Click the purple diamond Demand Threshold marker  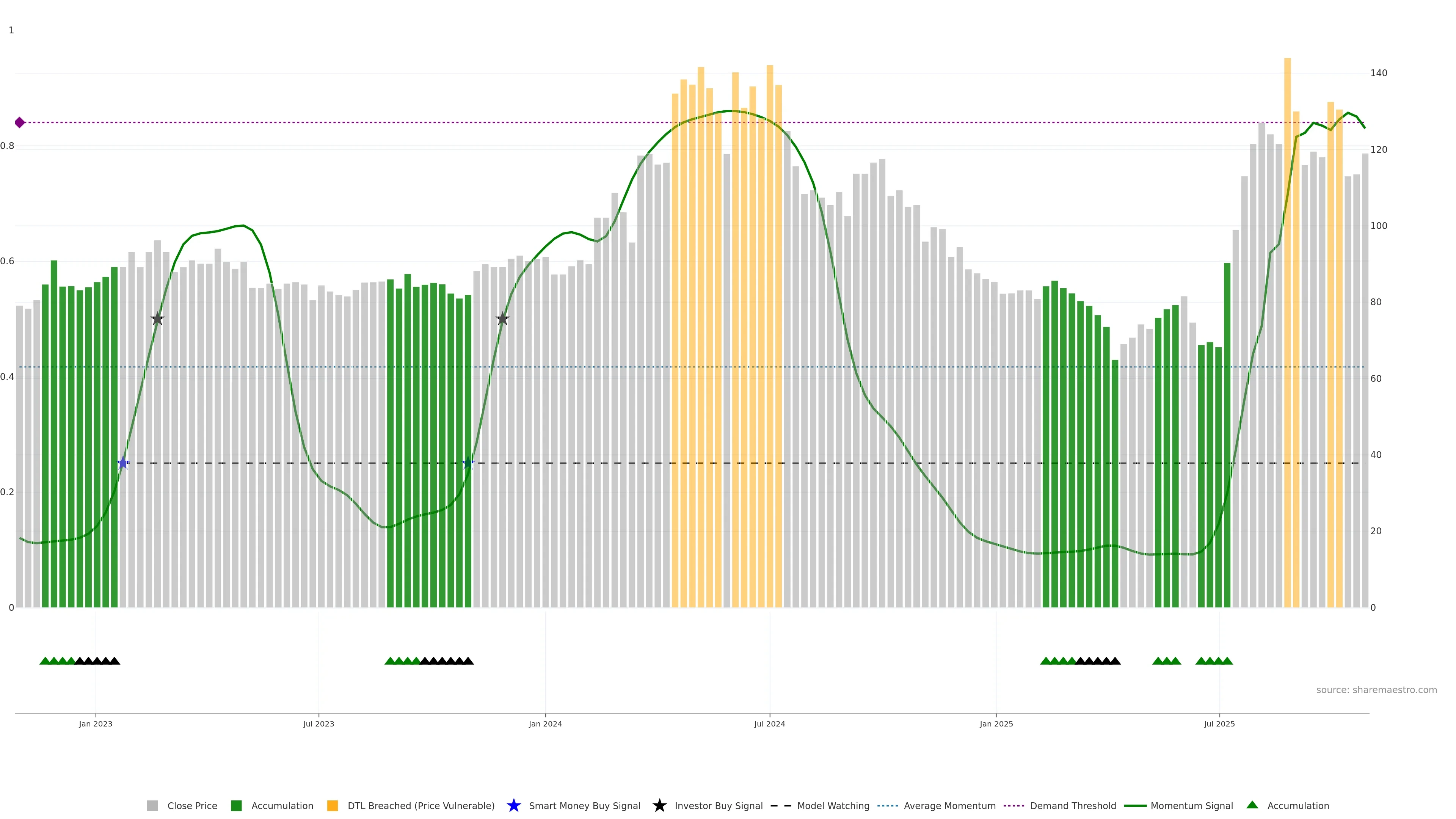[20, 122]
